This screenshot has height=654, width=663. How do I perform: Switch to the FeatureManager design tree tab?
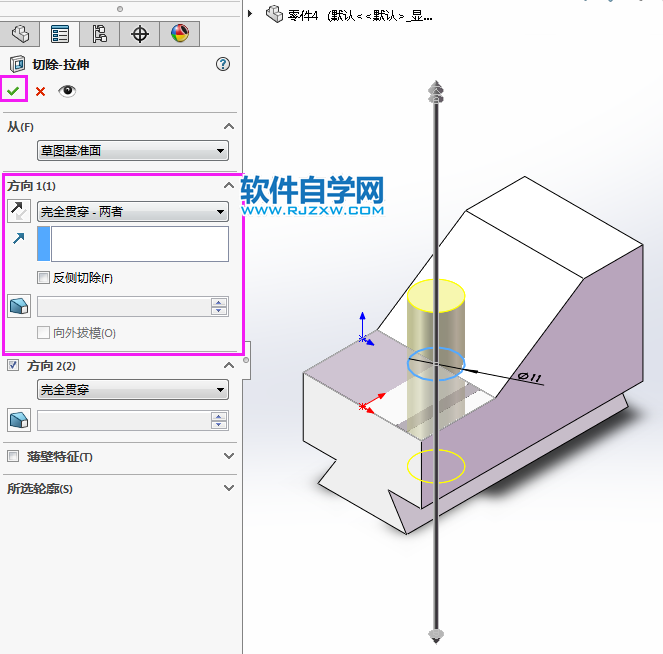[20, 34]
